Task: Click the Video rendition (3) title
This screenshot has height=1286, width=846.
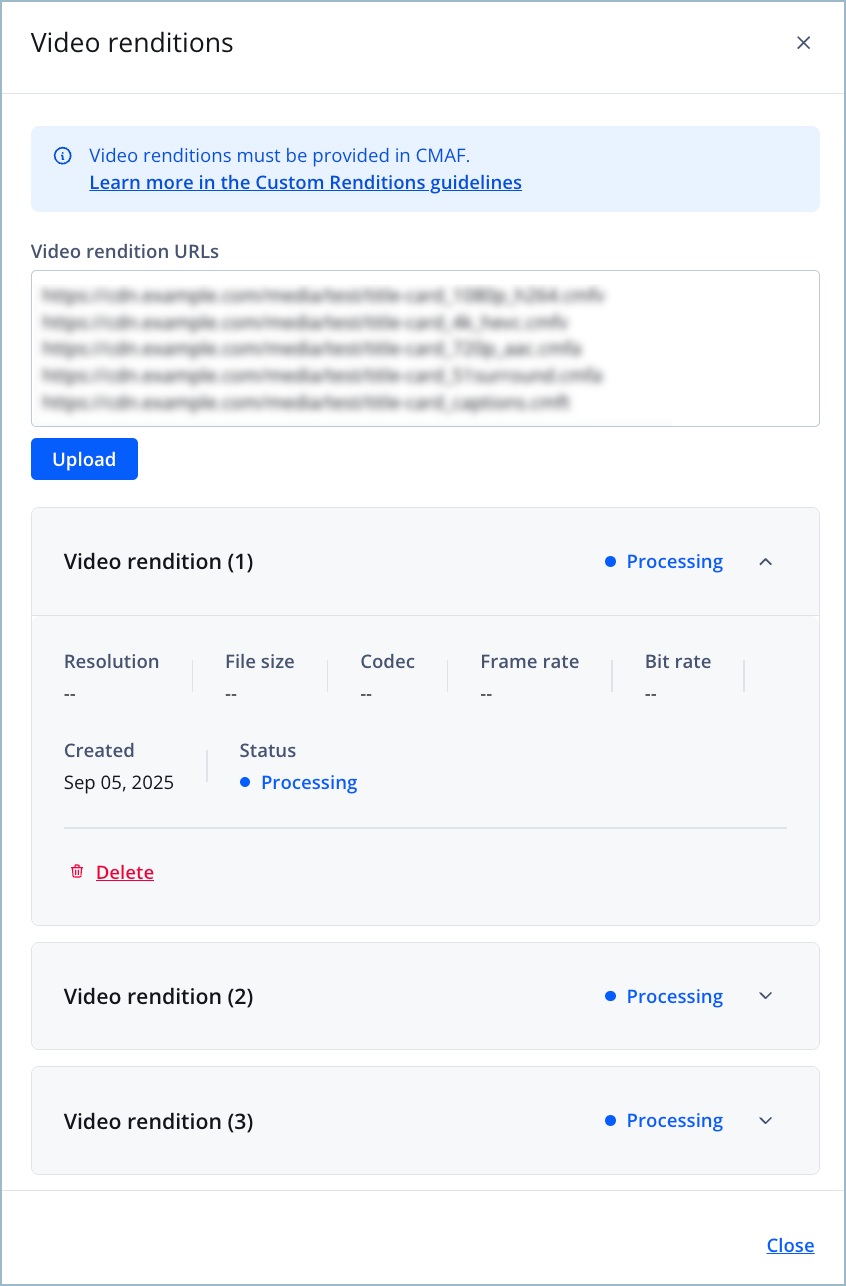Action: point(158,1121)
